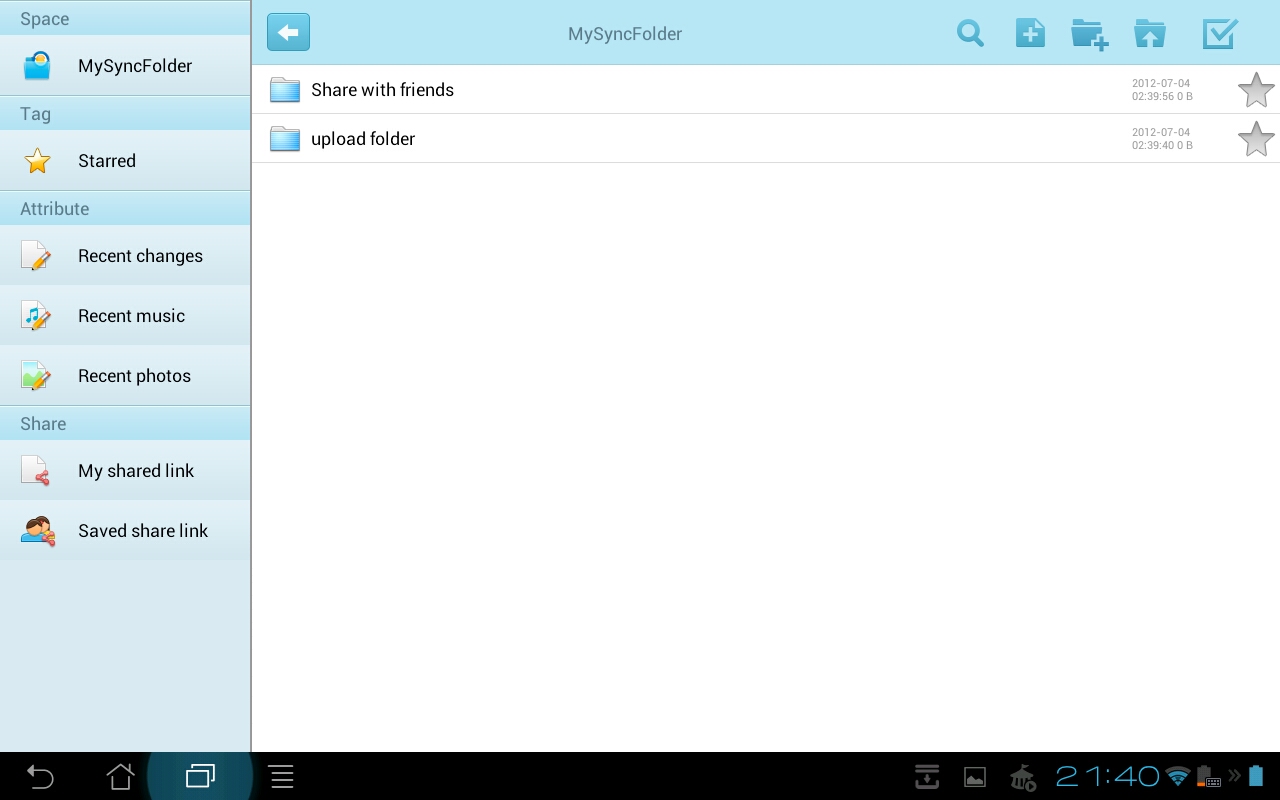View My shared link
Image resolution: width=1280 pixels, height=800 pixels.
[125, 471]
